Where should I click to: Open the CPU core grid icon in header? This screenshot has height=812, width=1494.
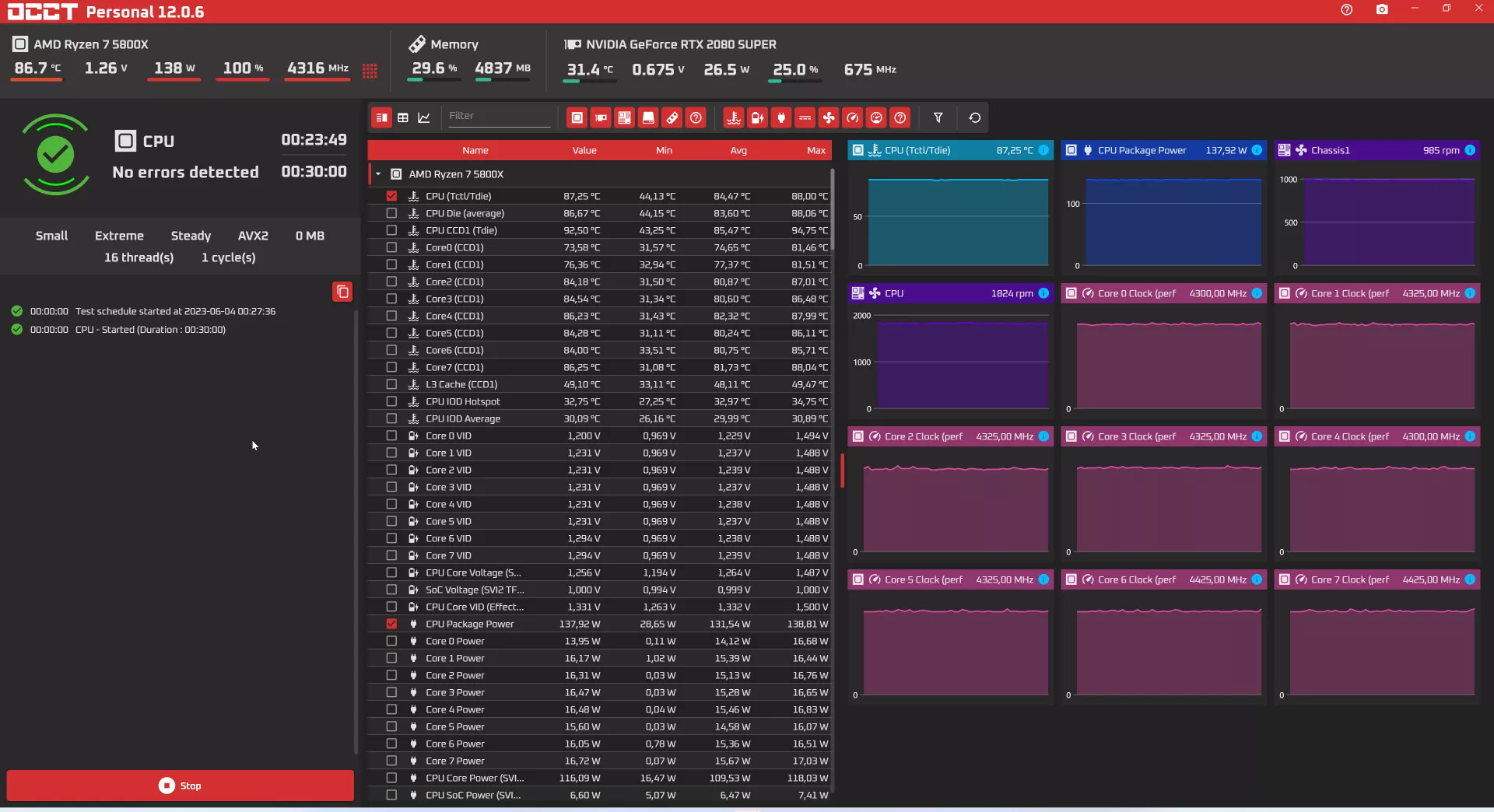click(x=370, y=71)
